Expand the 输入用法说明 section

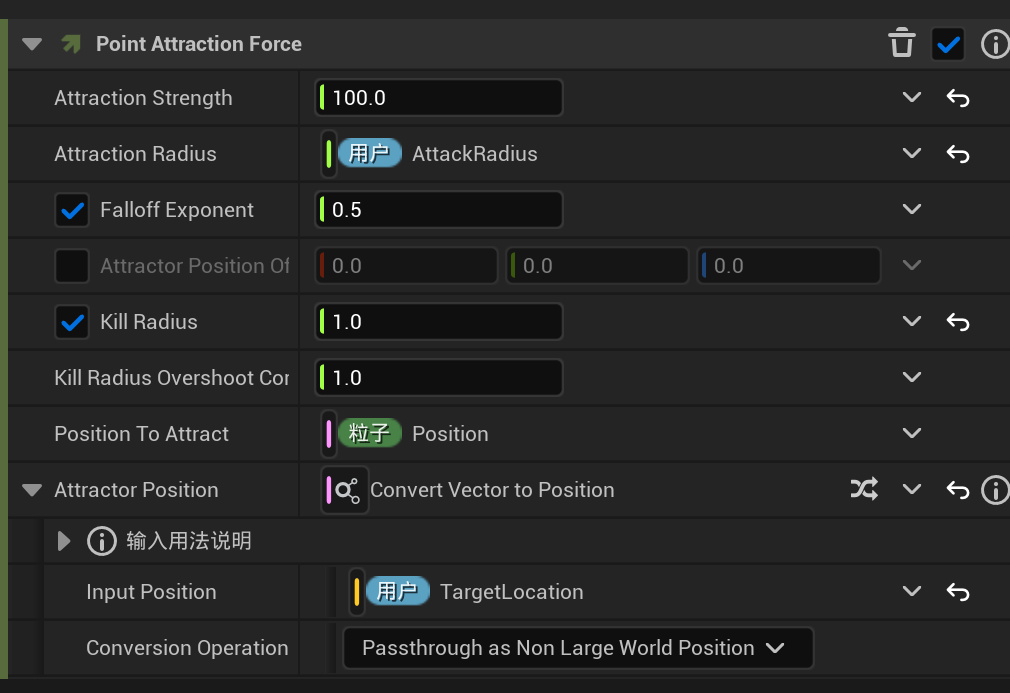65,542
